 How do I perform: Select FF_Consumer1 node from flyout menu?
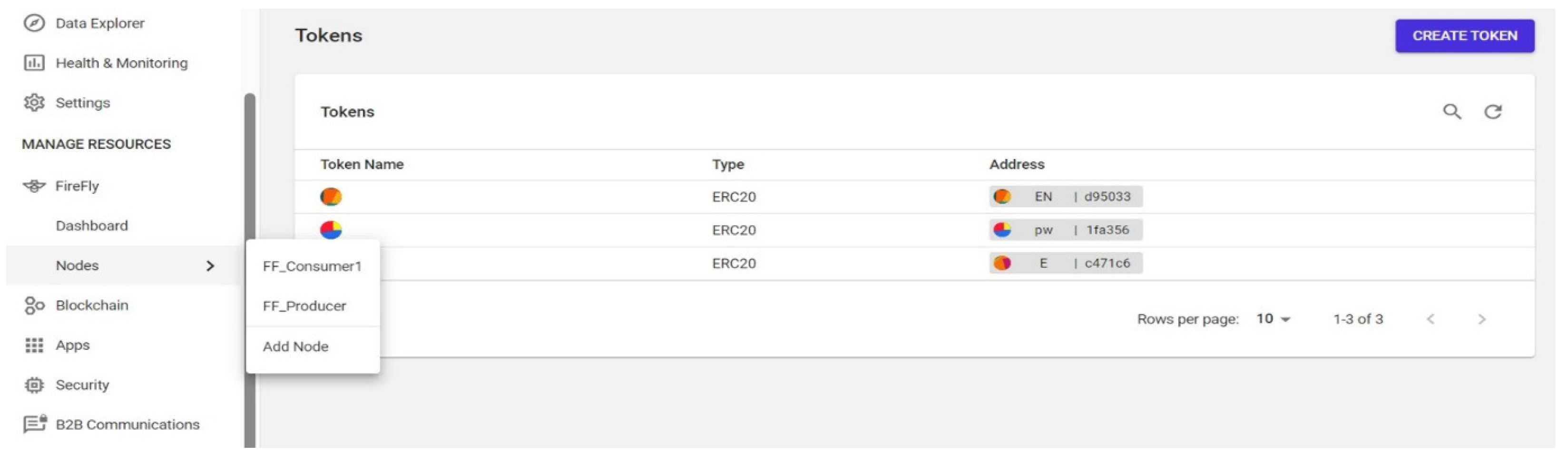pos(312,266)
